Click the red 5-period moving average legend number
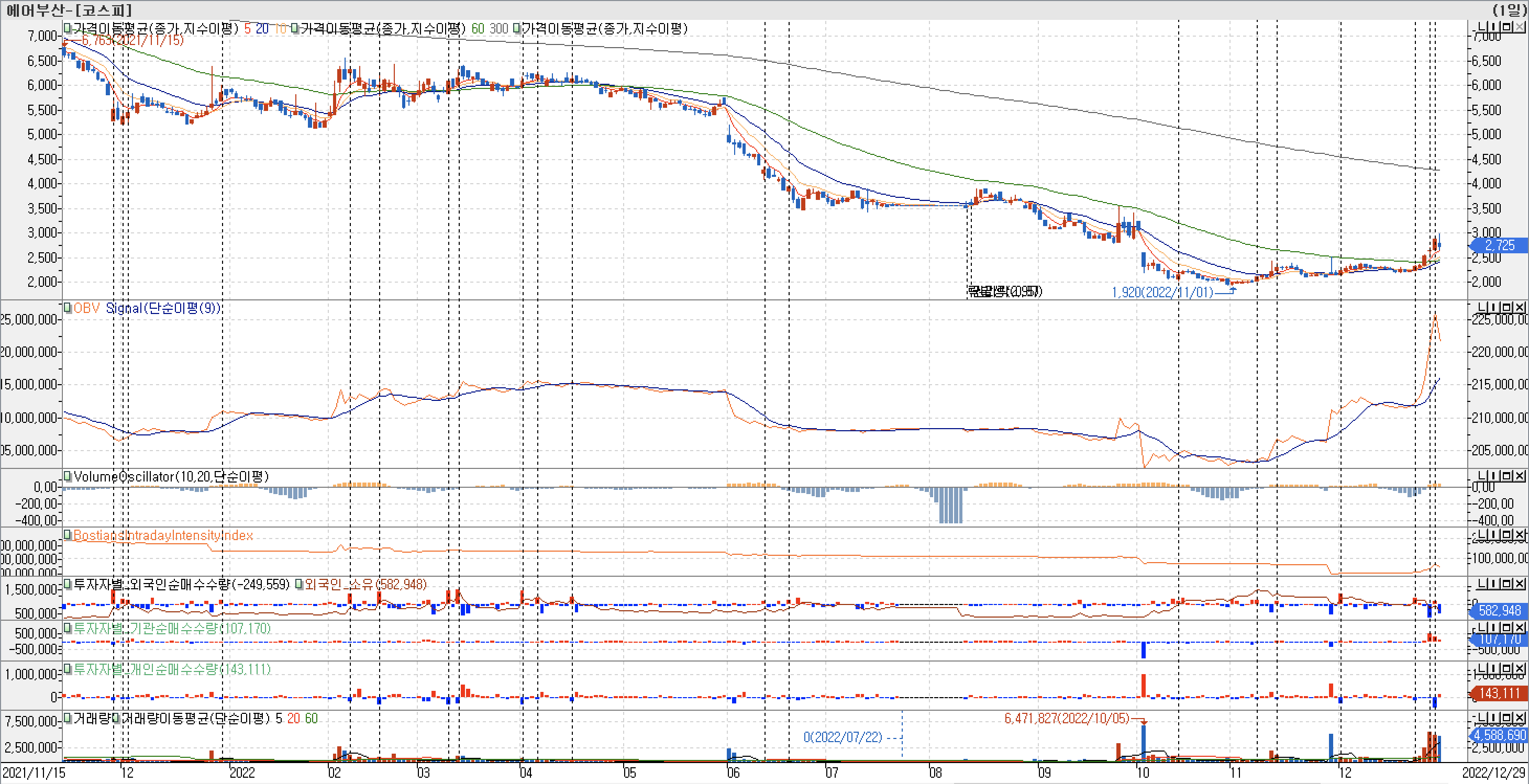This screenshot has width=1529, height=784. pos(247,28)
